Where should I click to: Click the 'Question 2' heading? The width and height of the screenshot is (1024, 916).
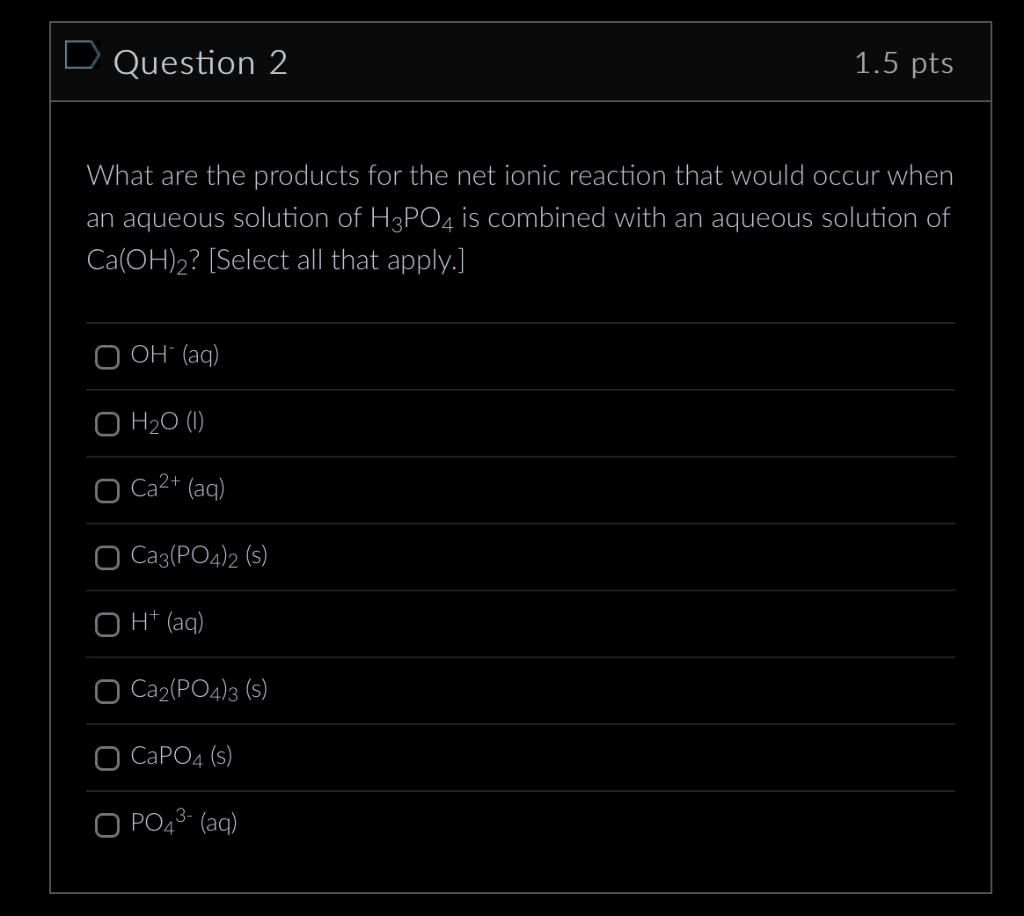click(200, 63)
